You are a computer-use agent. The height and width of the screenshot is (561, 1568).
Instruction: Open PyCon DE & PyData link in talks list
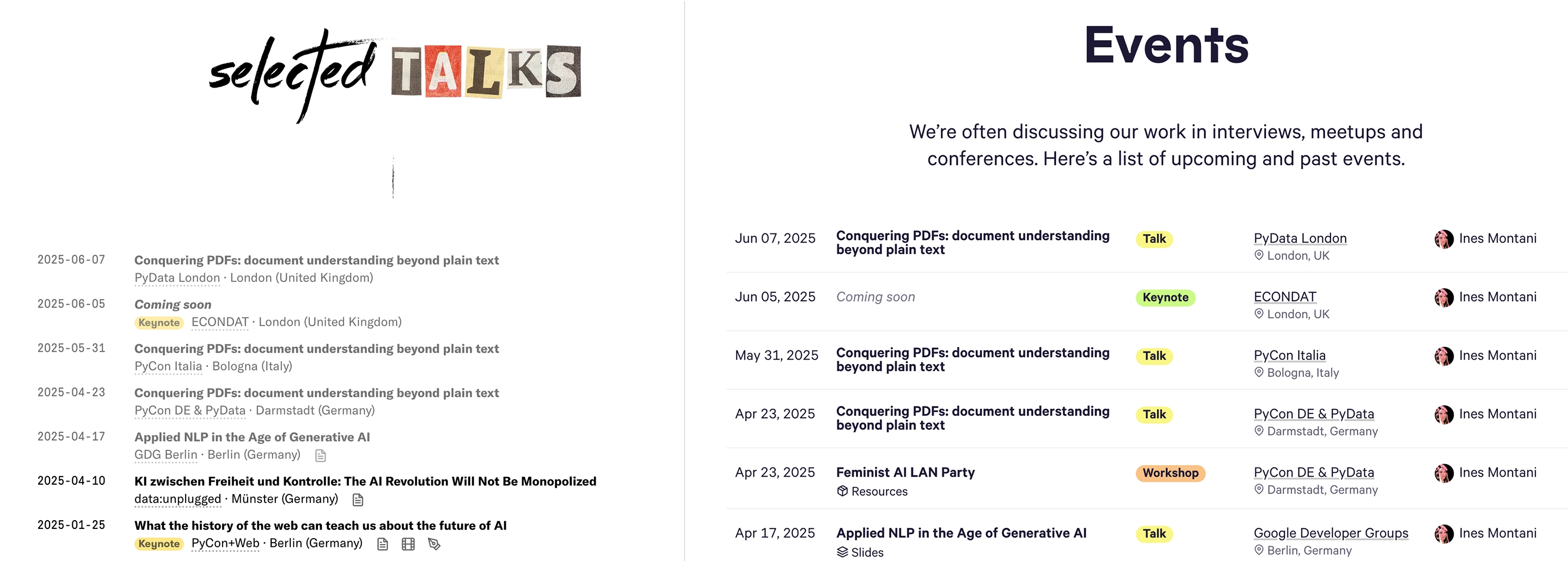pyautogui.click(x=190, y=411)
